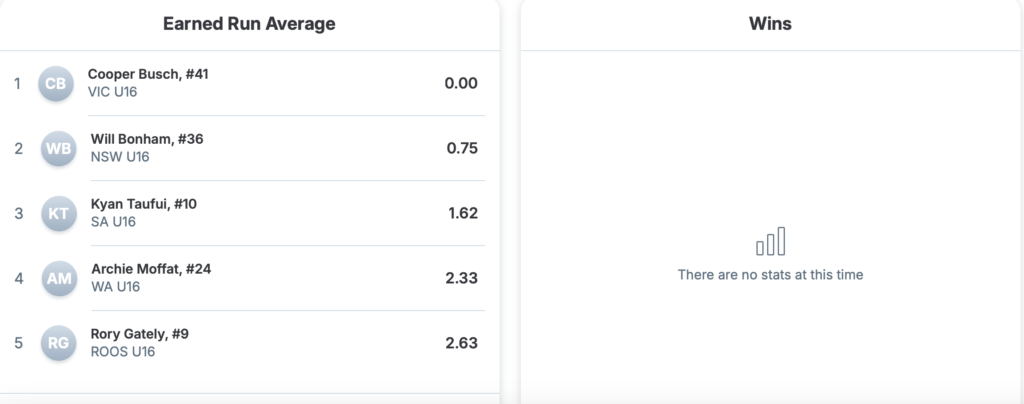
Task: Click the 0.00 ERA value
Action: (x=461, y=83)
